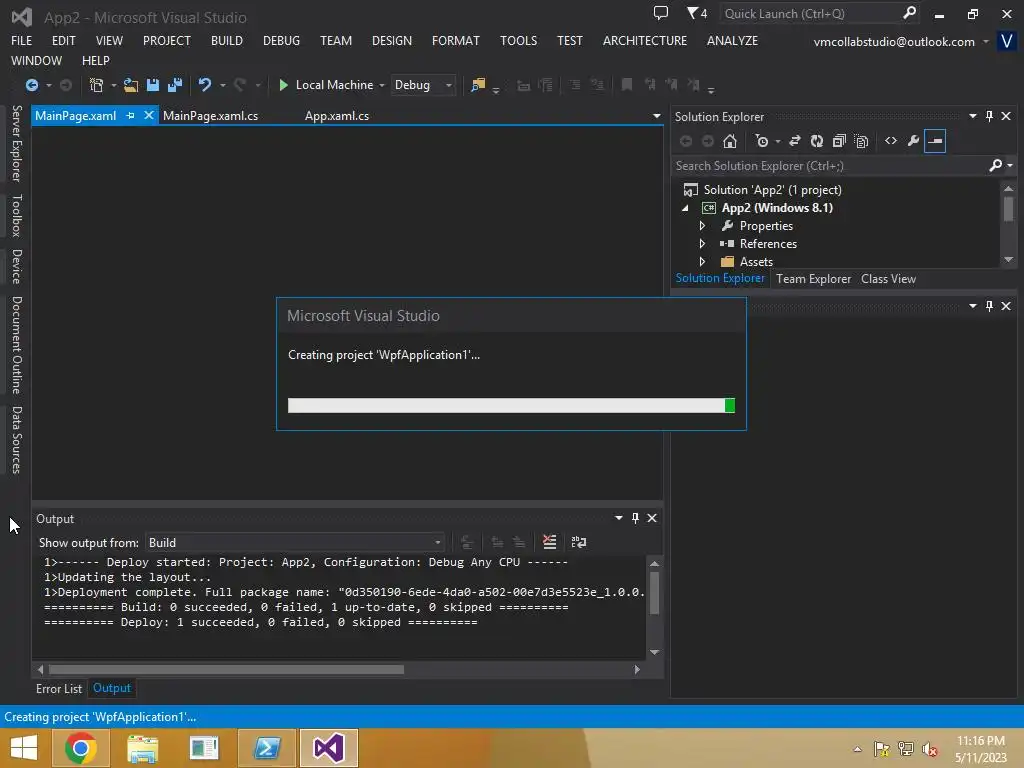
Task: Switch to the Error List tab
Action: click(x=59, y=689)
